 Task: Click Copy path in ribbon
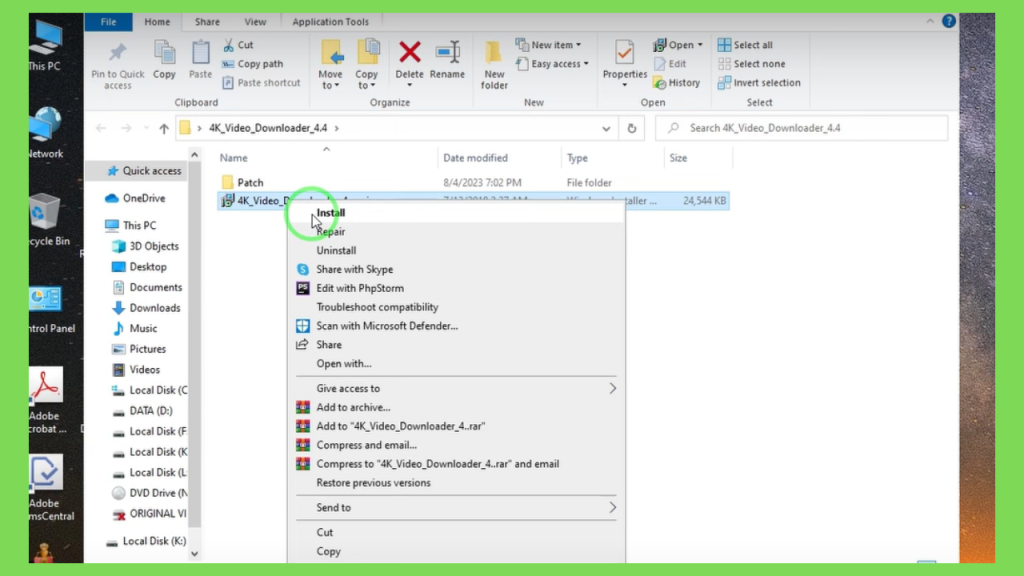(x=253, y=64)
